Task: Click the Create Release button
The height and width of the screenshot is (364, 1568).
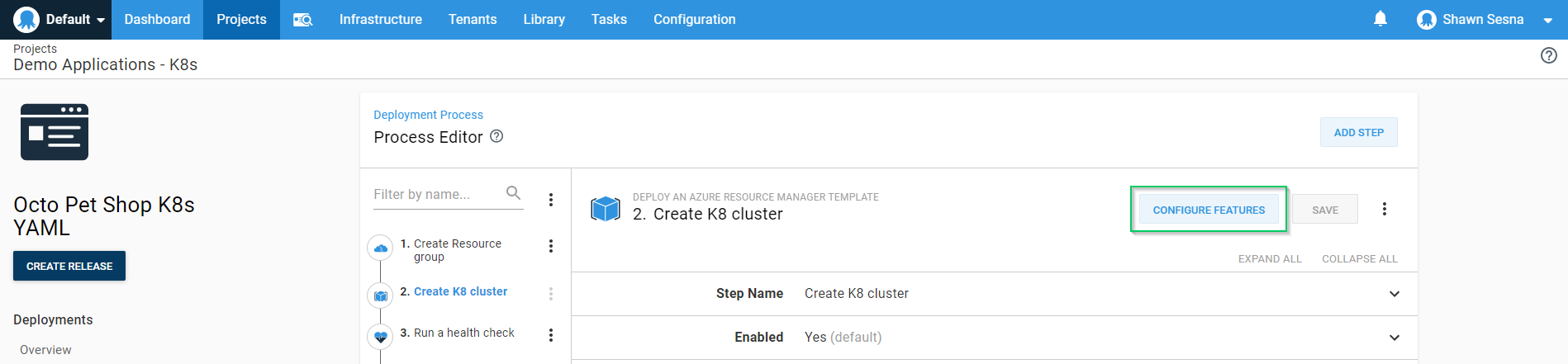Action: tap(69, 266)
